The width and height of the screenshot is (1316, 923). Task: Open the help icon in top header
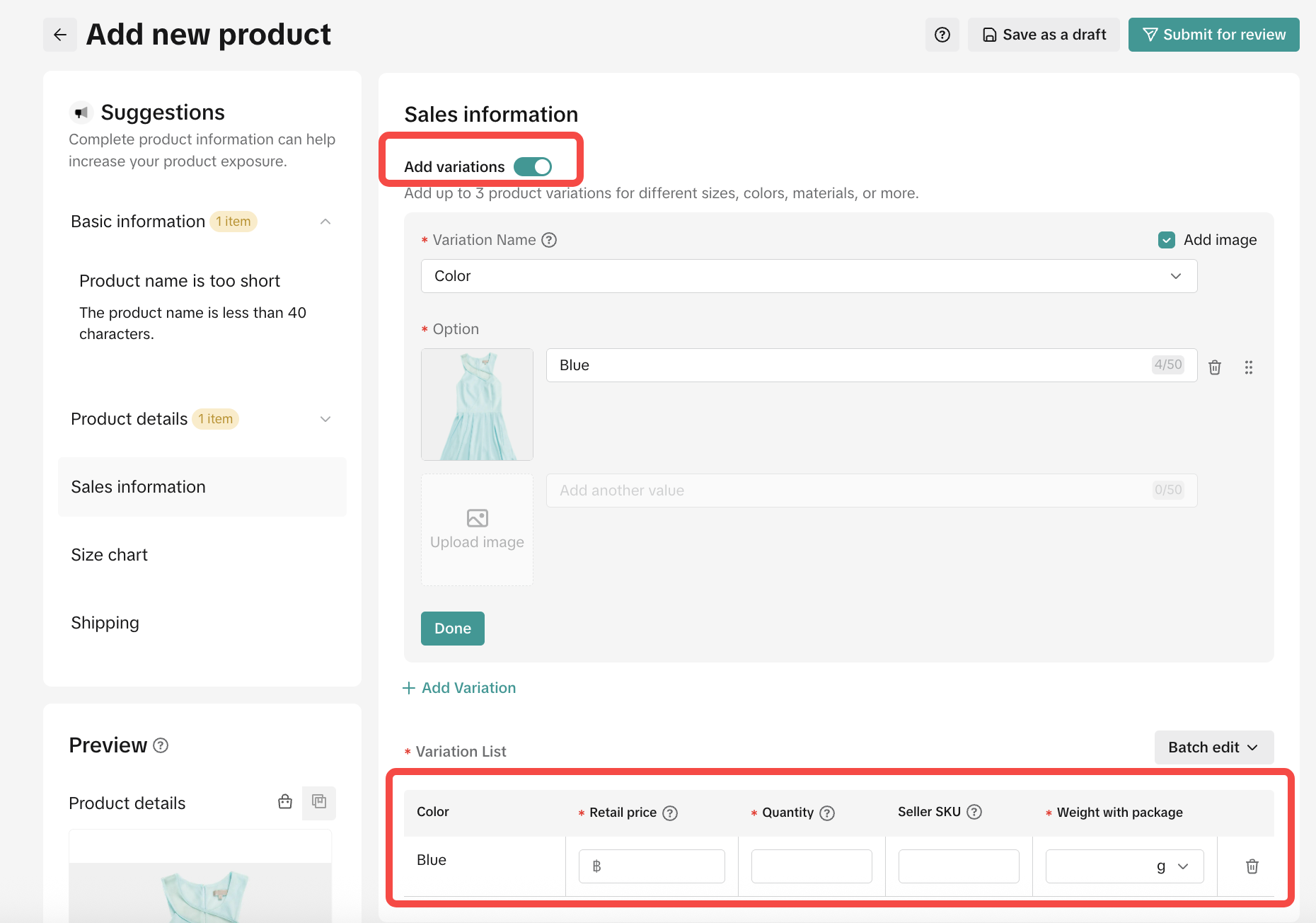pos(942,35)
